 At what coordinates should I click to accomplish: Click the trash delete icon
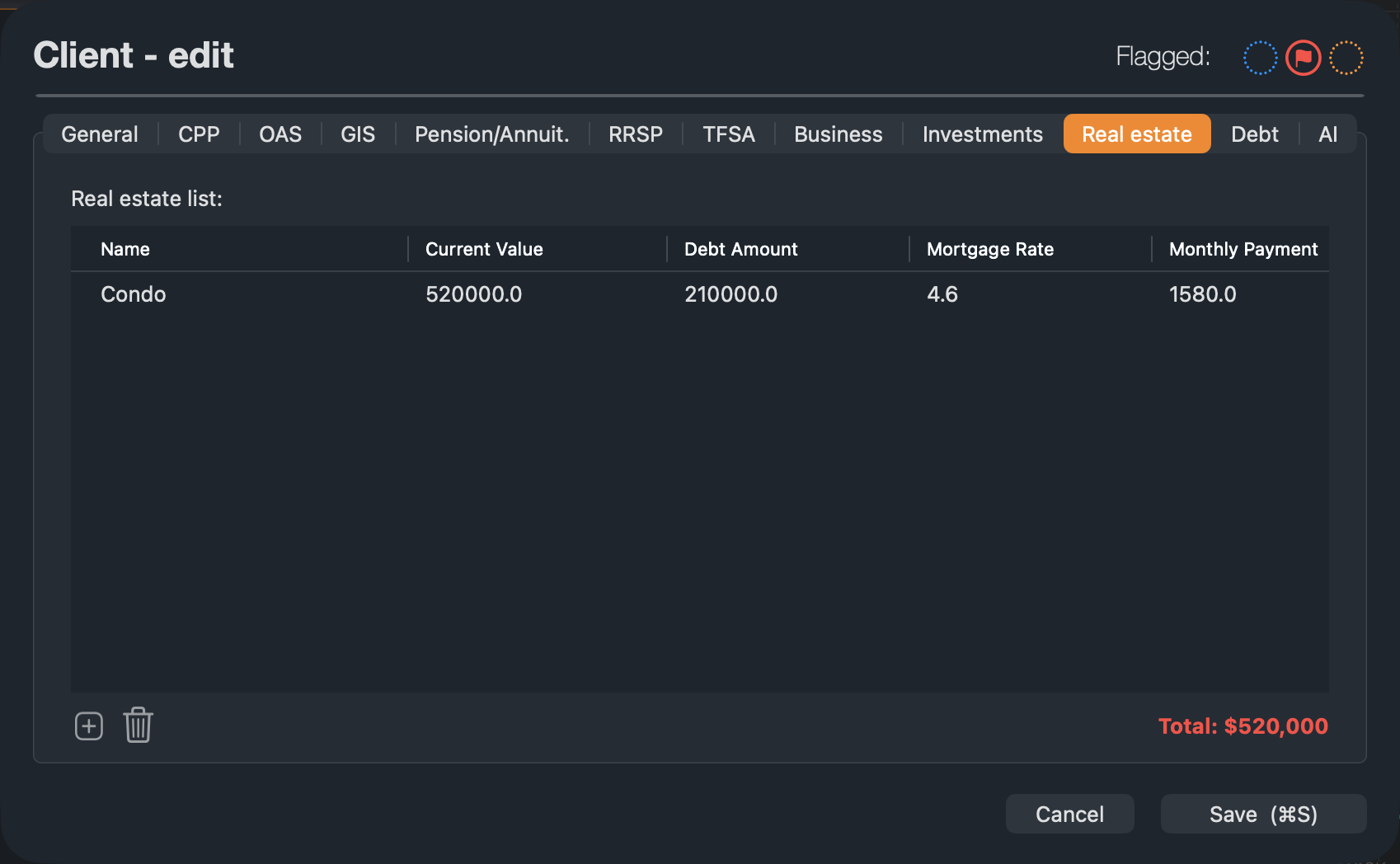click(139, 725)
